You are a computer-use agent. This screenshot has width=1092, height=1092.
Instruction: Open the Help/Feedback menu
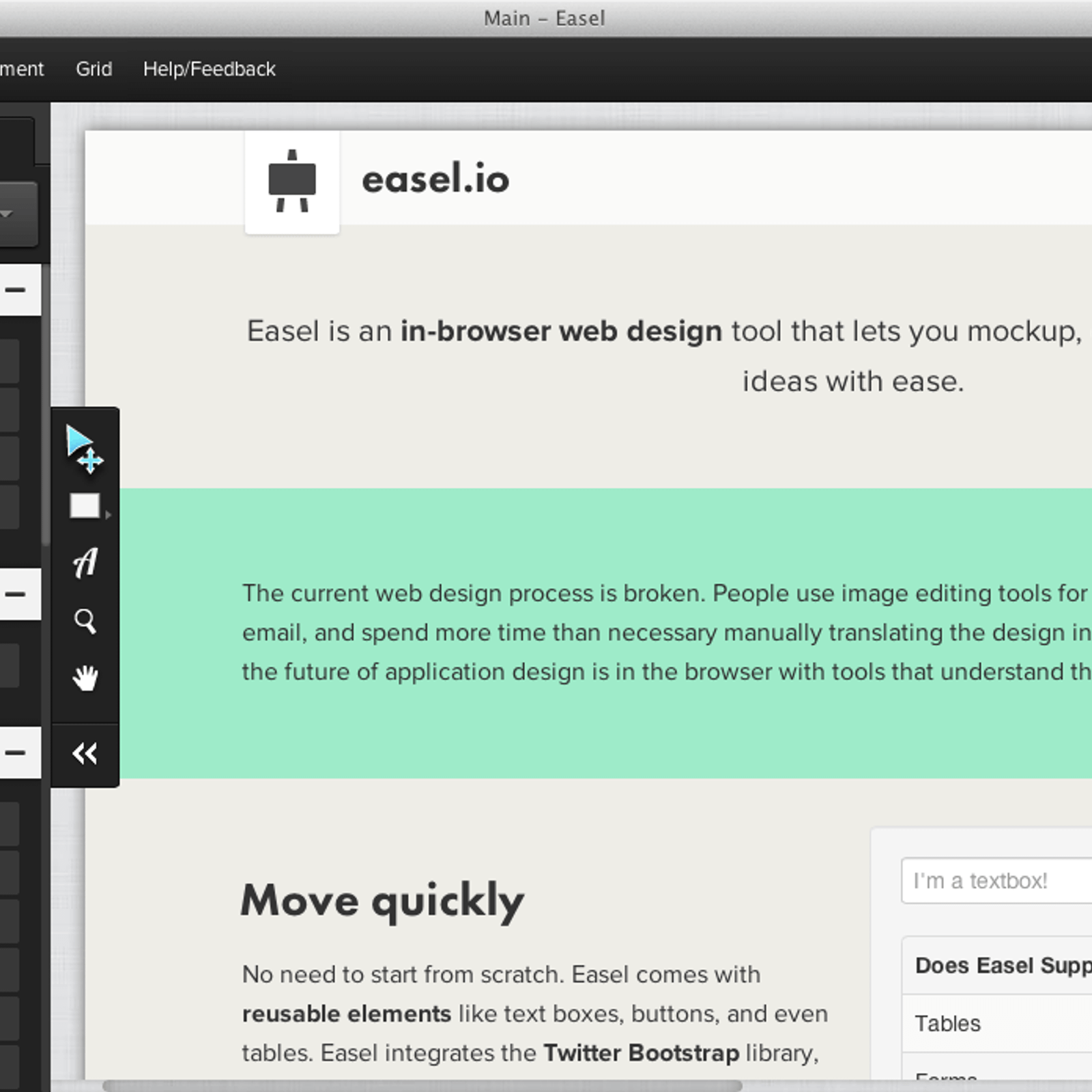click(209, 69)
